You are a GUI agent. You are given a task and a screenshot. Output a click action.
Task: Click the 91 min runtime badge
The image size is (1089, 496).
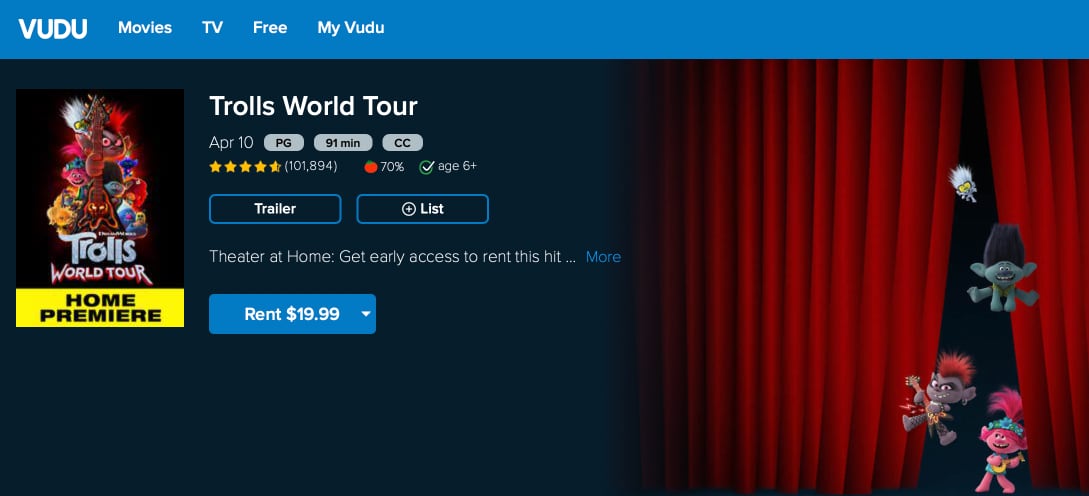pos(343,143)
